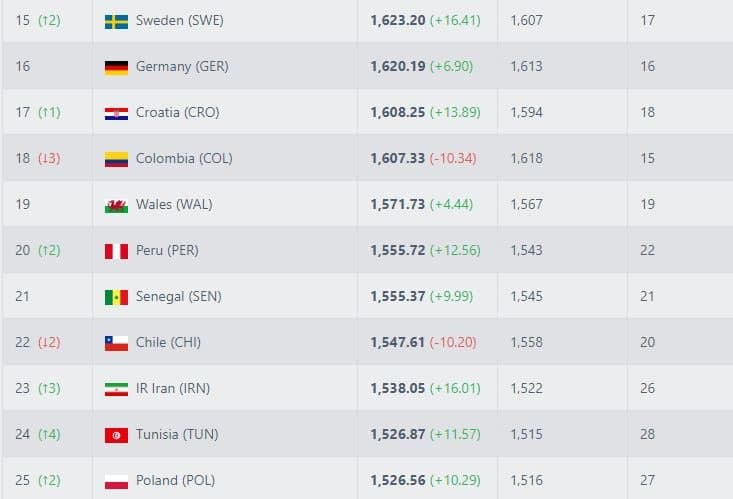Click the Tunisia flag icon
The width and height of the screenshot is (733, 499).
click(x=116, y=435)
